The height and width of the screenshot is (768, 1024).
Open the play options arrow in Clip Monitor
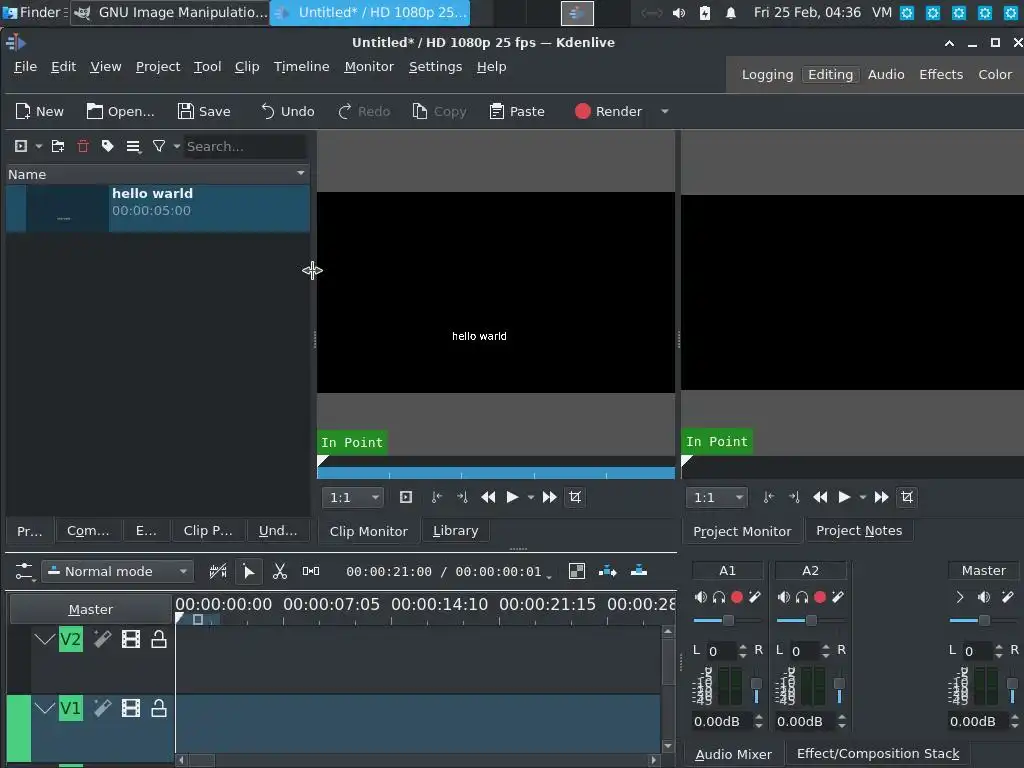click(x=531, y=498)
